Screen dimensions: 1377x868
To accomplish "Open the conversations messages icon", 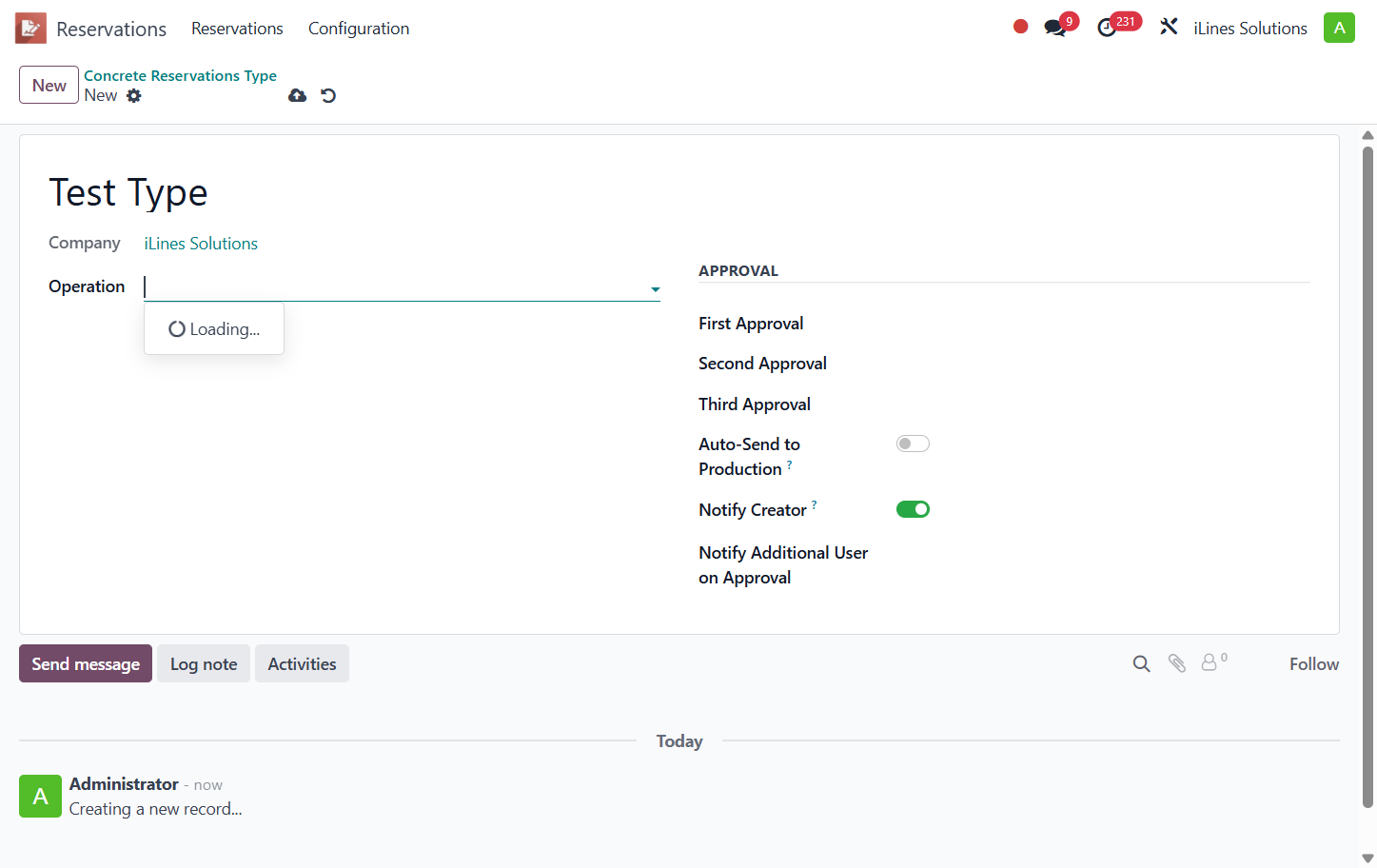I will tap(1055, 28).
